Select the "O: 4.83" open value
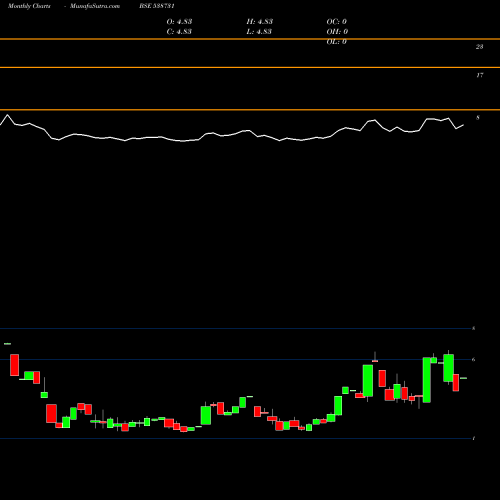This screenshot has width=500, height=500. [179, 21]
